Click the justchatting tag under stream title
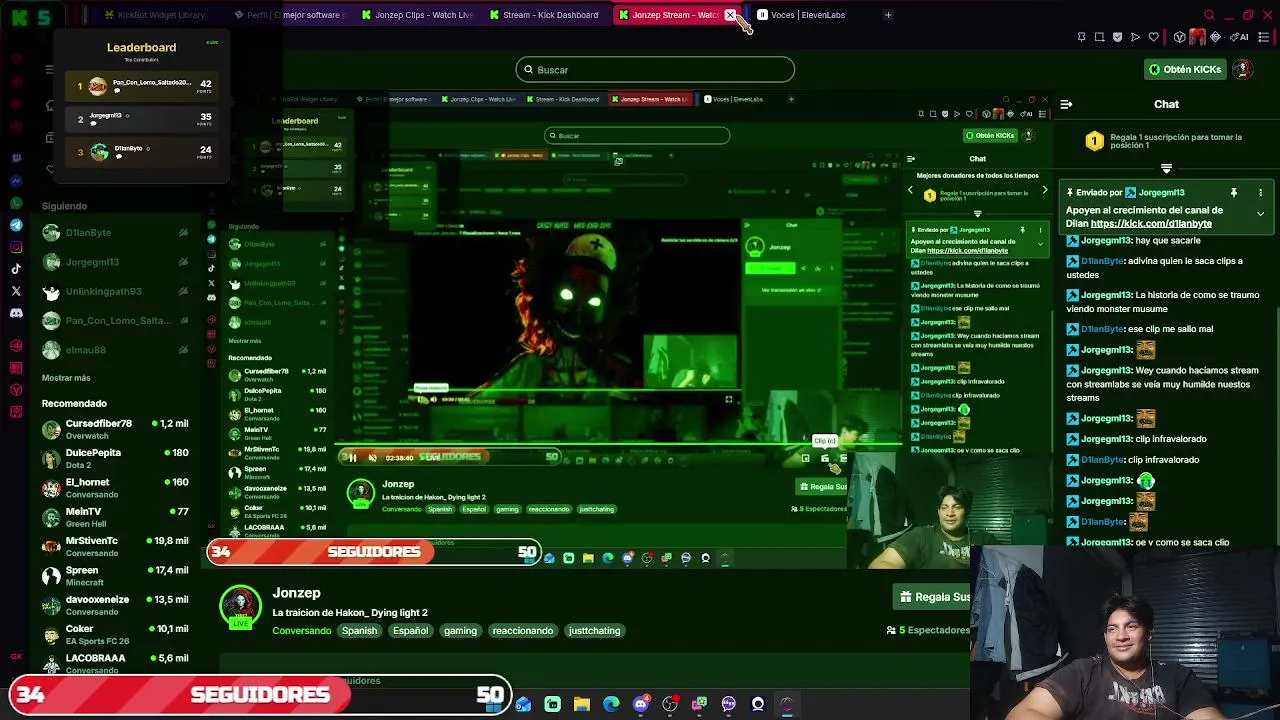This screenshot has width=1280, height=720. (594, 631)
